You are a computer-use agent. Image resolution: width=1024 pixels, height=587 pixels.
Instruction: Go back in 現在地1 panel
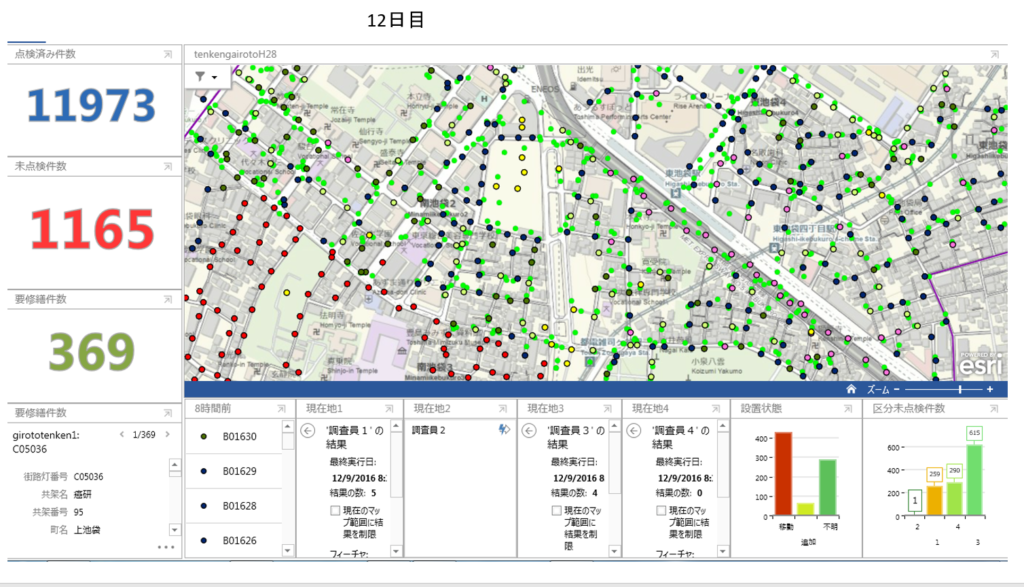307,431
